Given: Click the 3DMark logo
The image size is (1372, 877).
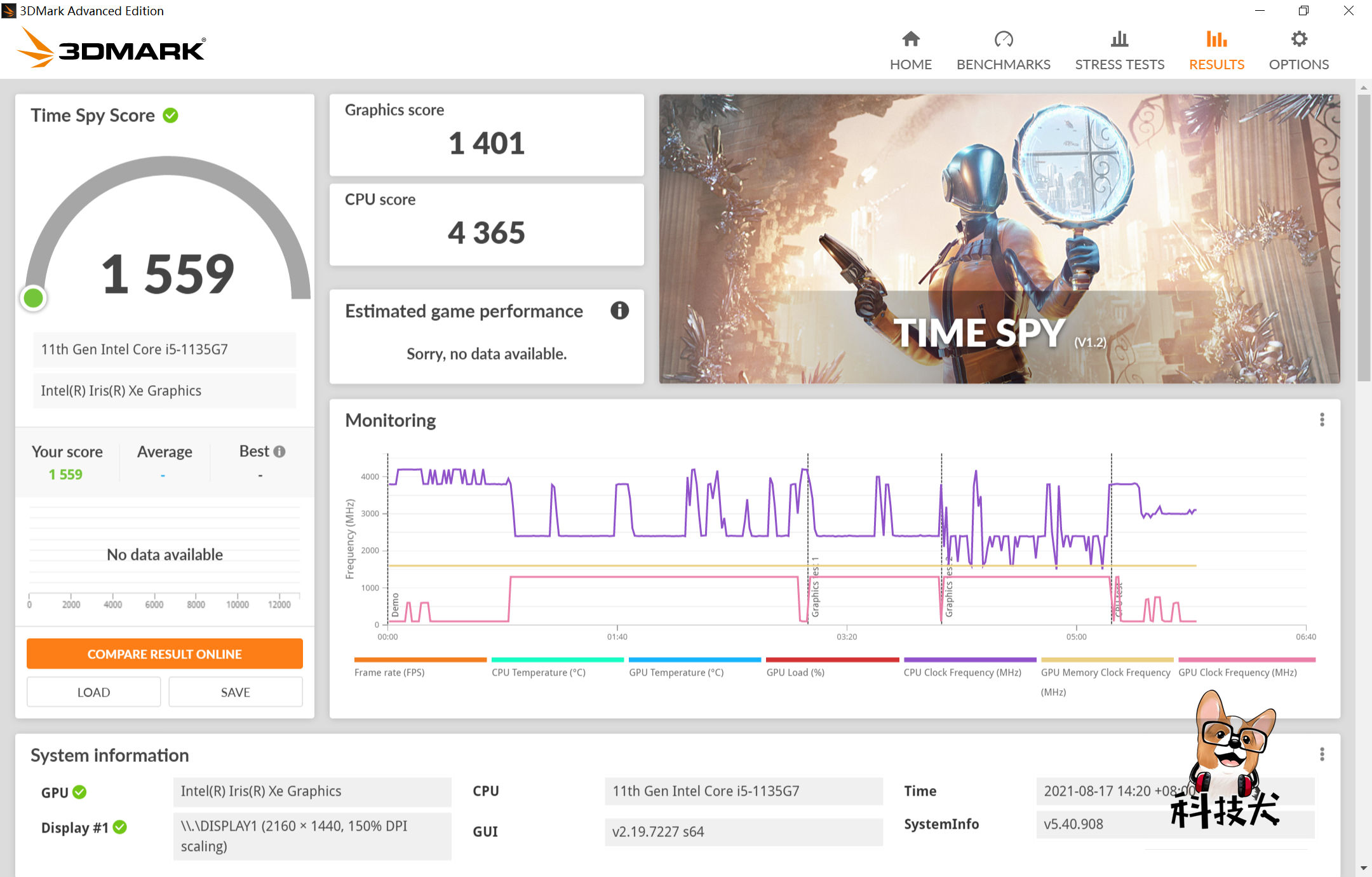Looking at the screenshot, I should 112,49.
